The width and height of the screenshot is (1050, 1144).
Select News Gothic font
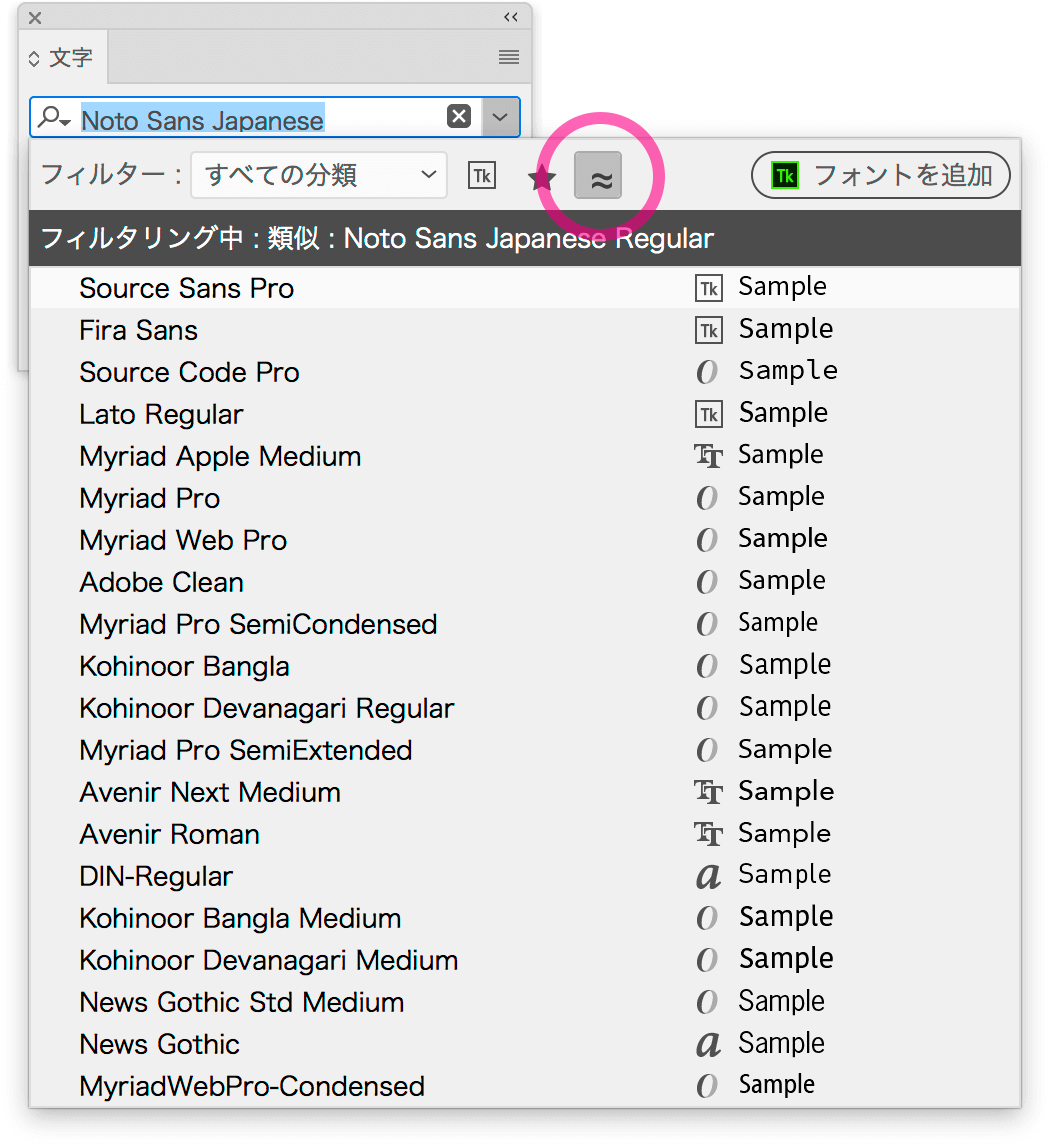click(x=525, y=1044)
